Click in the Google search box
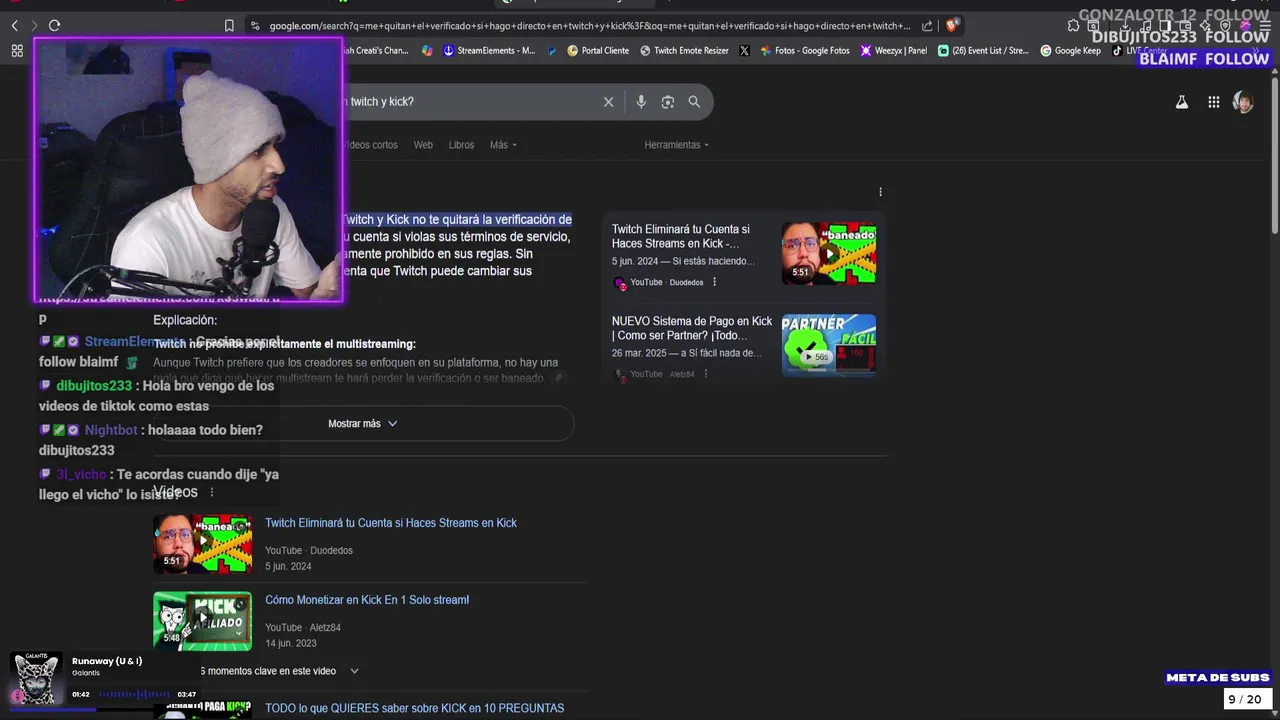The height and width of the screenshot is (720, 1280). click(468, 102)
